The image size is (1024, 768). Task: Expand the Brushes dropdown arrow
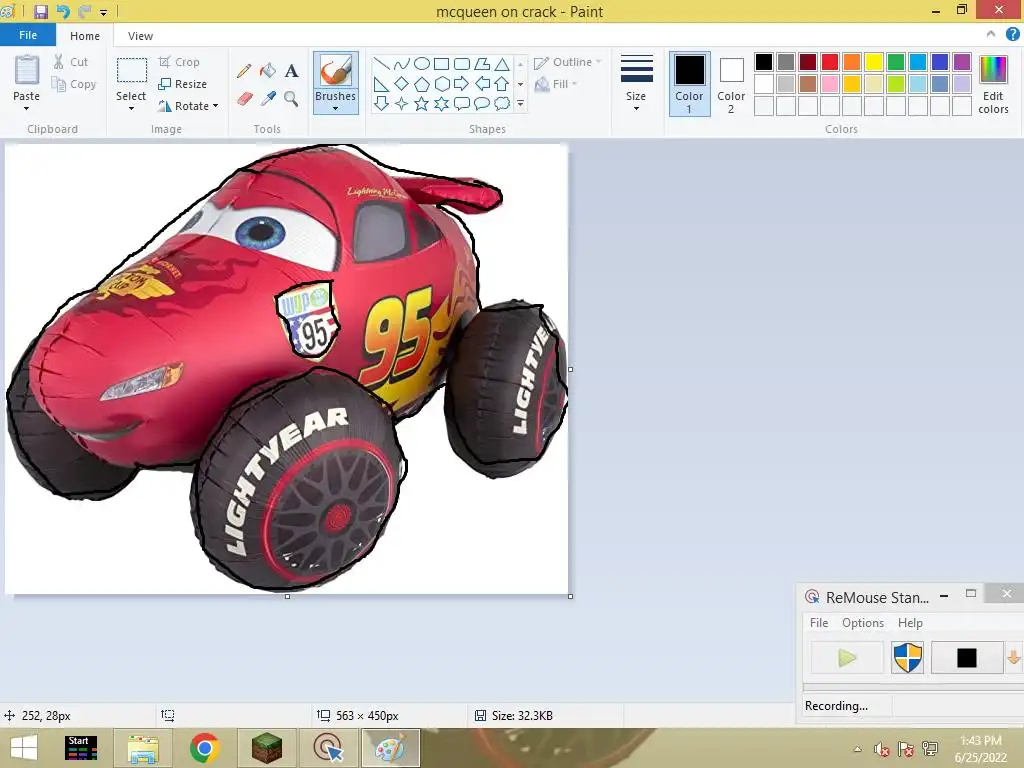[336, 108]
